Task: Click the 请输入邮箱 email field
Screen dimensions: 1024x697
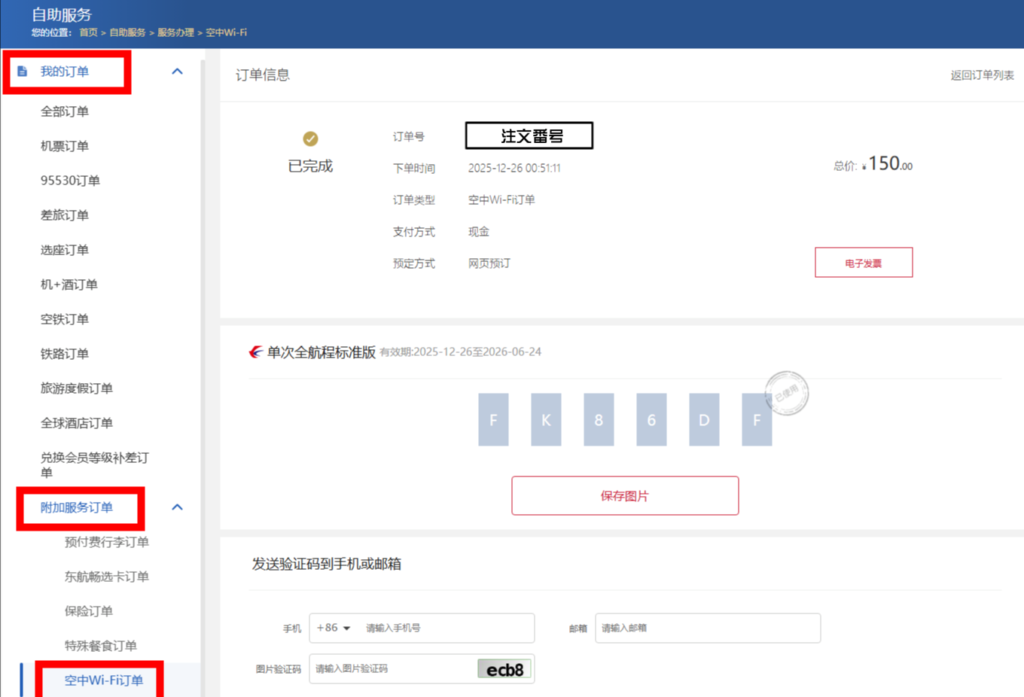Action: 707,628
